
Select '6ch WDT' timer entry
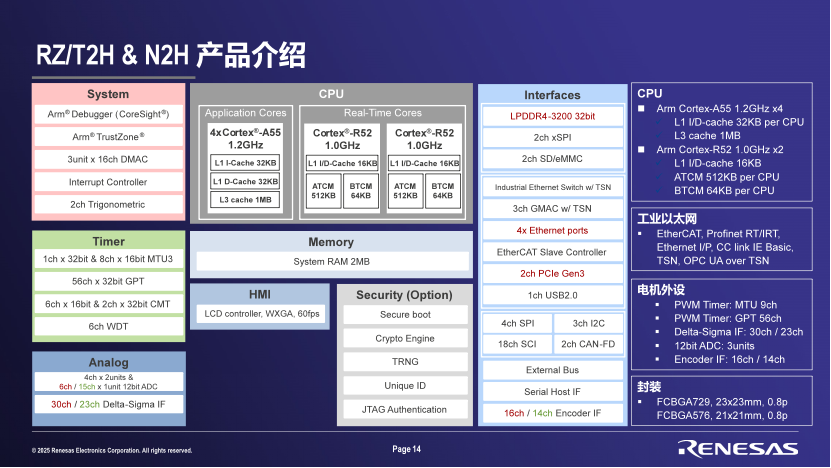(108, 326)
